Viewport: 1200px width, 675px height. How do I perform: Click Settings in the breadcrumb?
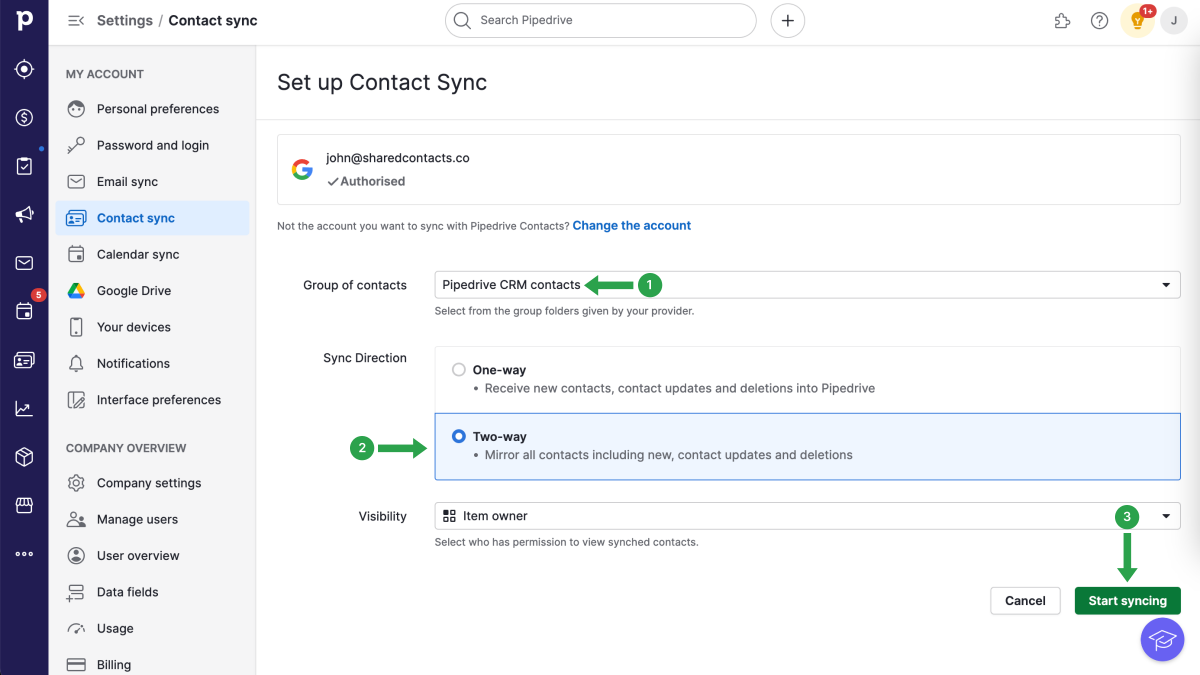pos(125,20)
